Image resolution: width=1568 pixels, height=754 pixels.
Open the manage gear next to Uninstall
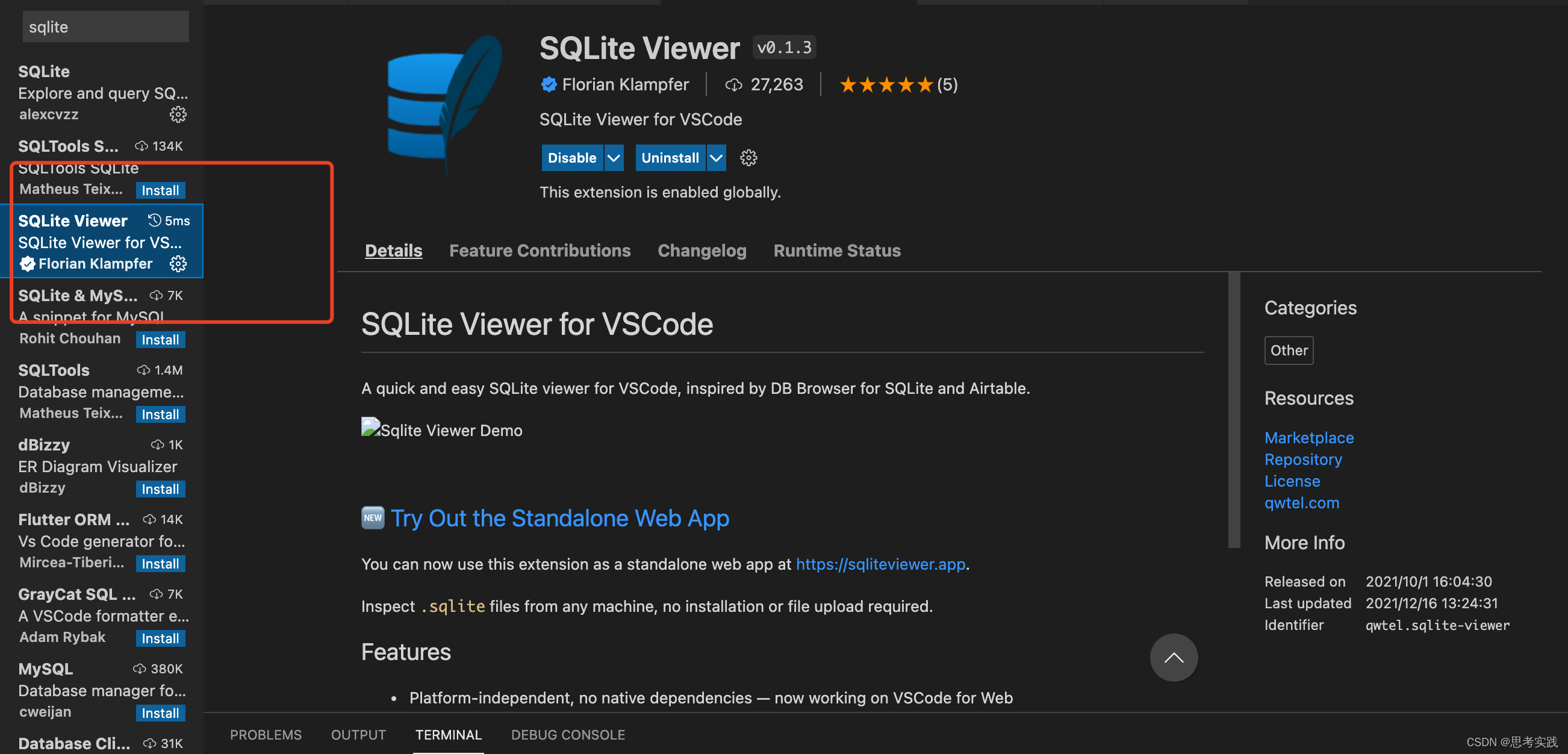pyautogui.click(x=748, y=158)
